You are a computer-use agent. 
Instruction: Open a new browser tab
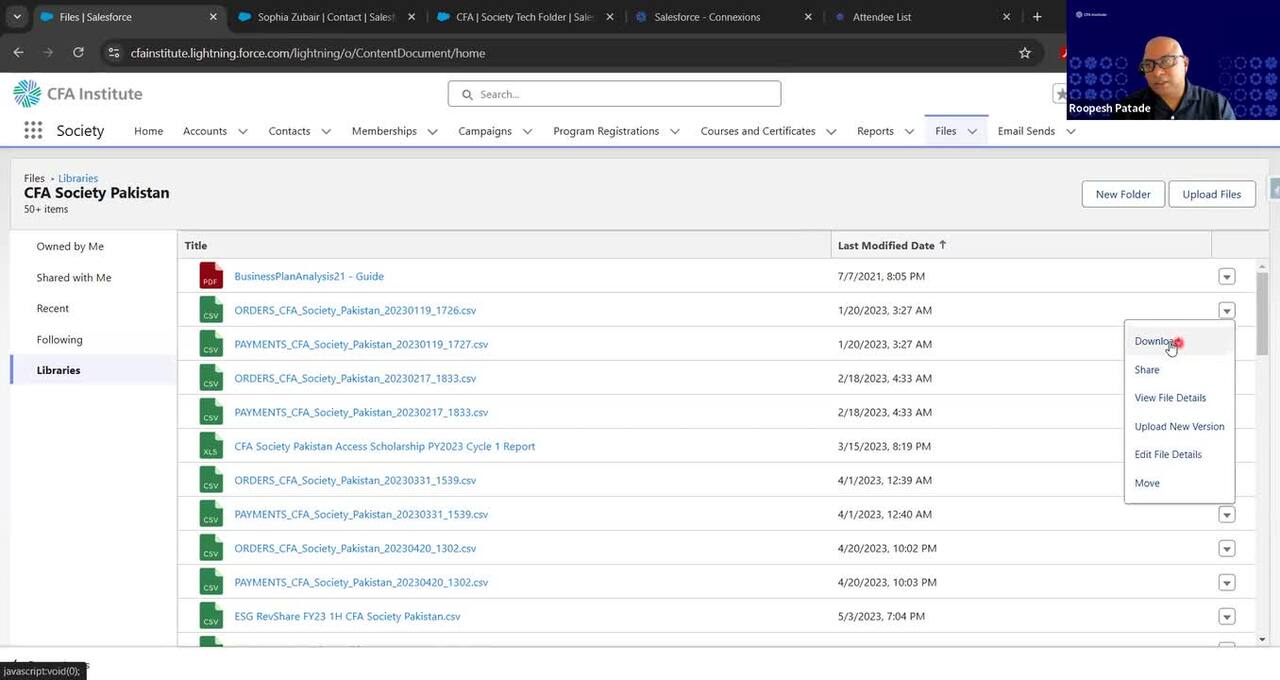pyautogui.click(x=1037, y=17)
